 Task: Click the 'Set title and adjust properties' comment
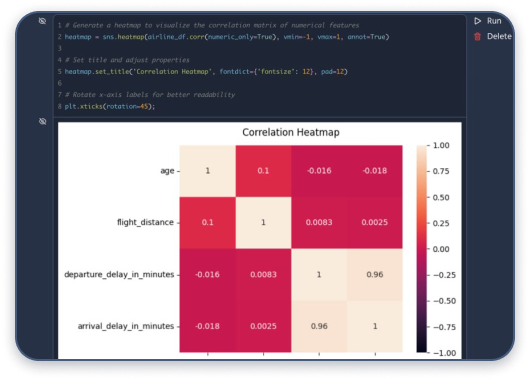coord(127,60)
